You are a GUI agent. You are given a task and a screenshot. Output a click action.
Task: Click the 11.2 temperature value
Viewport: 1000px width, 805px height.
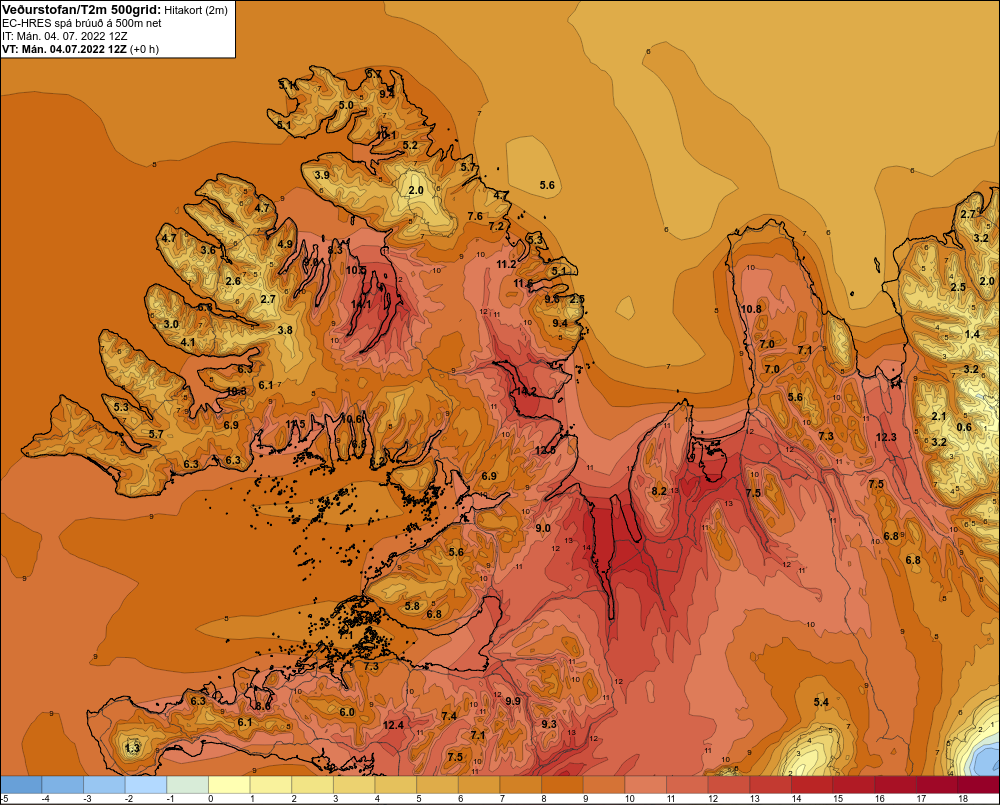pos(506,264)
